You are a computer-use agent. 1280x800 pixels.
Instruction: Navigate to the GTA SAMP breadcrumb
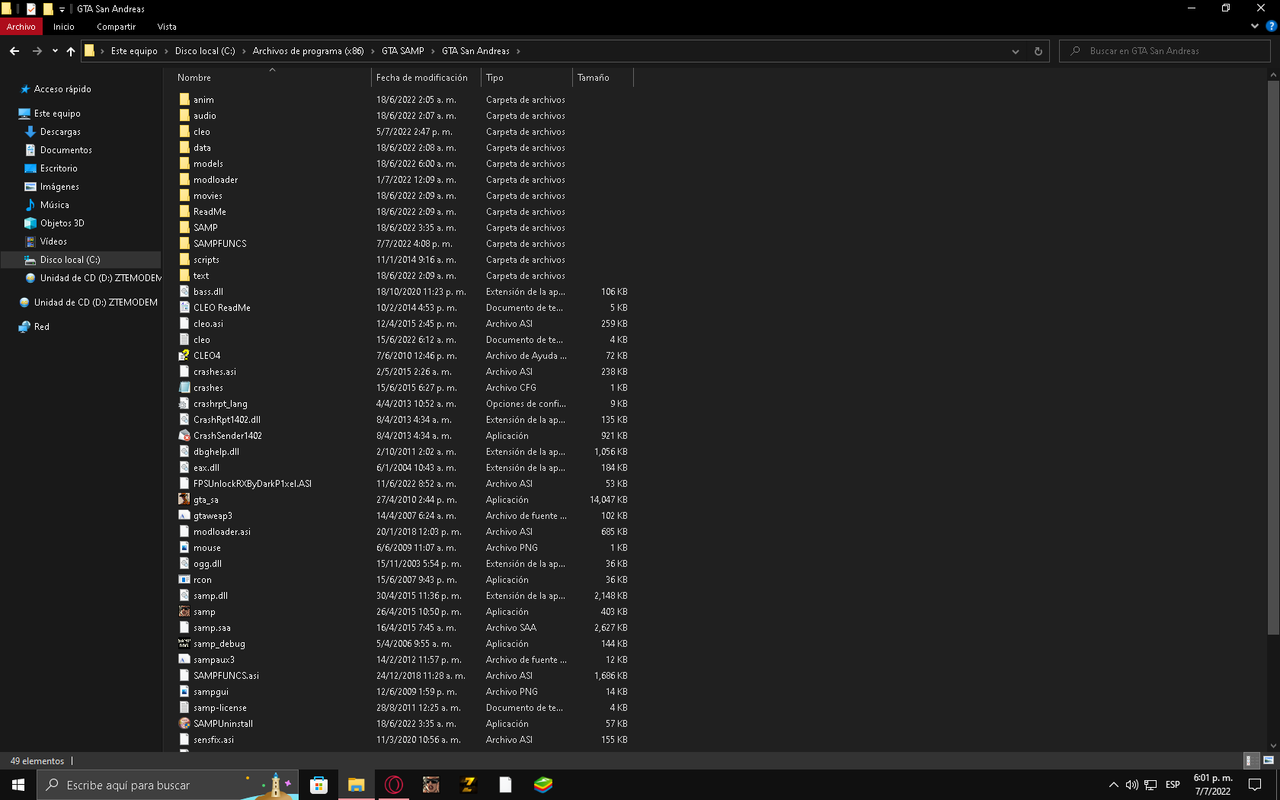403,51
